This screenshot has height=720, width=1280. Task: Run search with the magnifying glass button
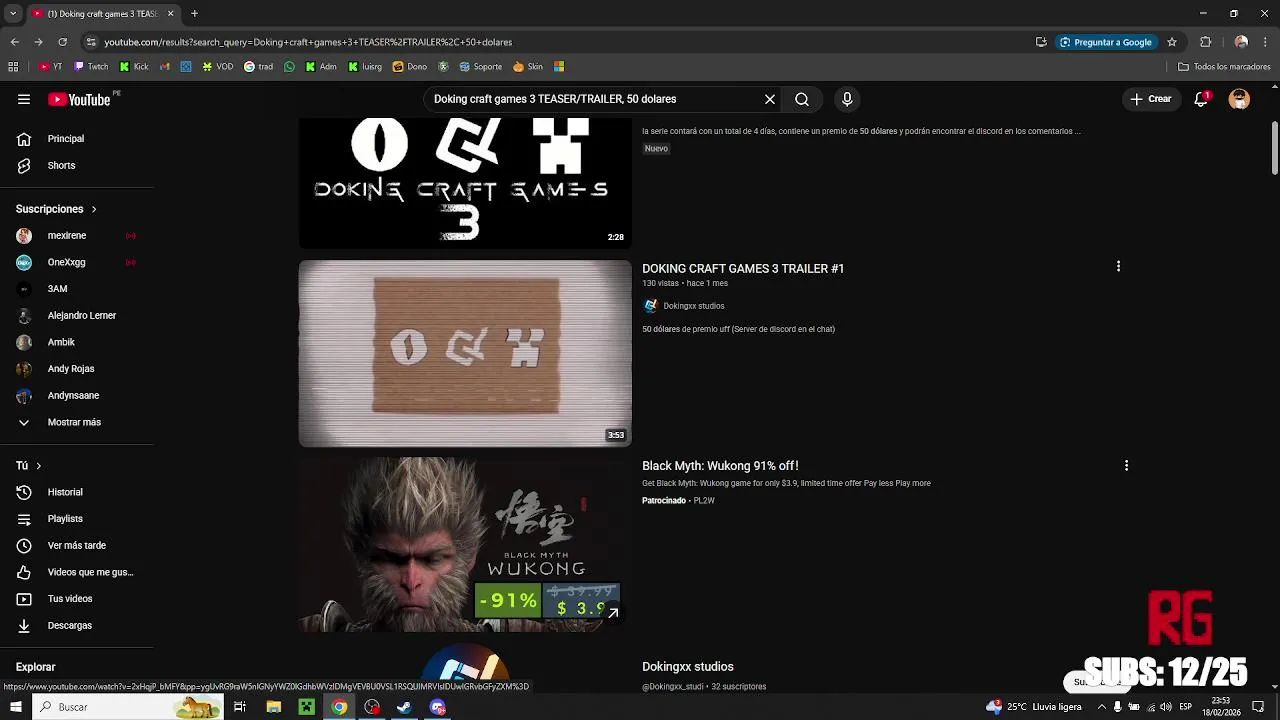[802, 99]
